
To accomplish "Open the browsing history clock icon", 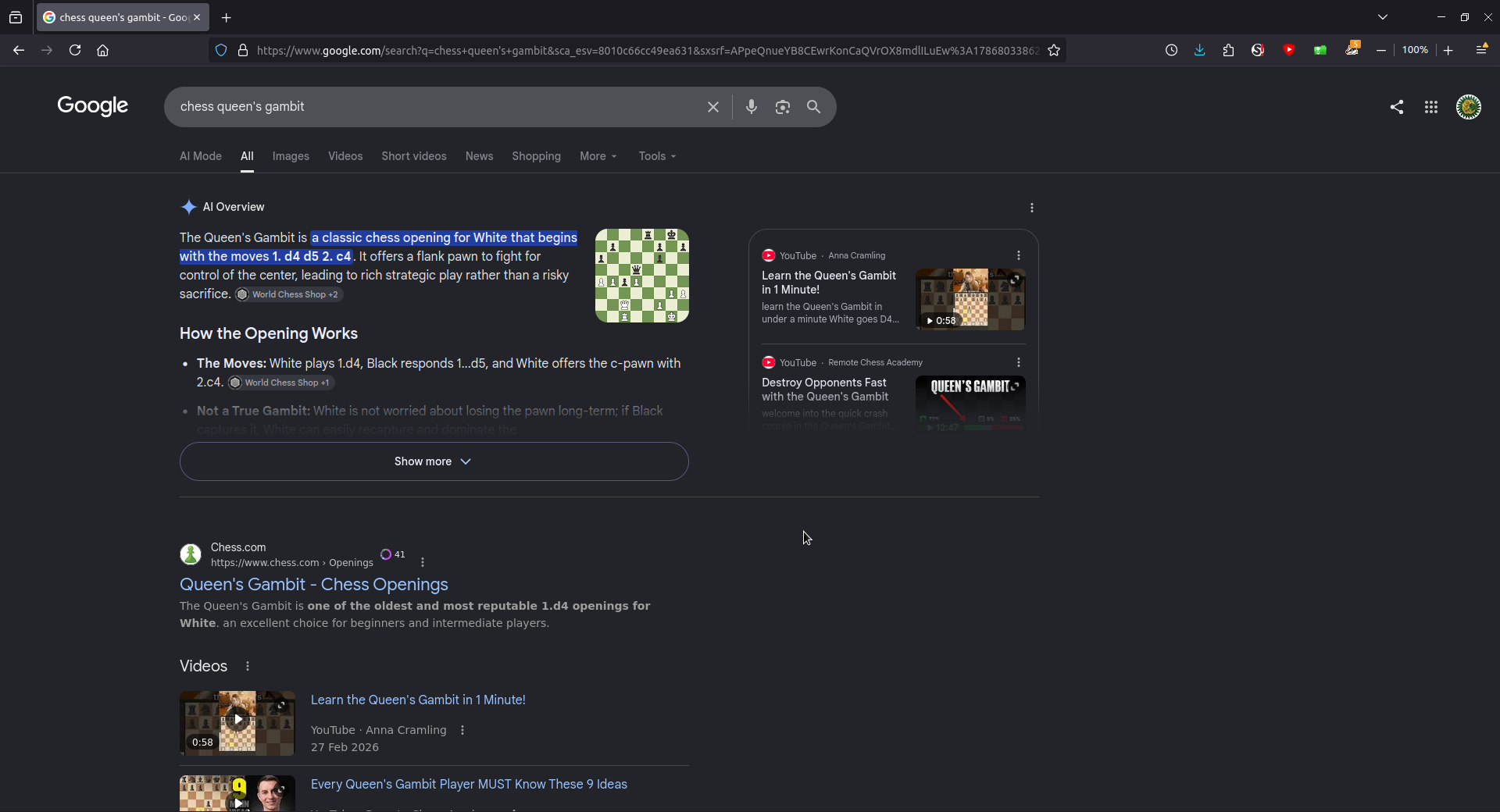I will pos(1171,50).
